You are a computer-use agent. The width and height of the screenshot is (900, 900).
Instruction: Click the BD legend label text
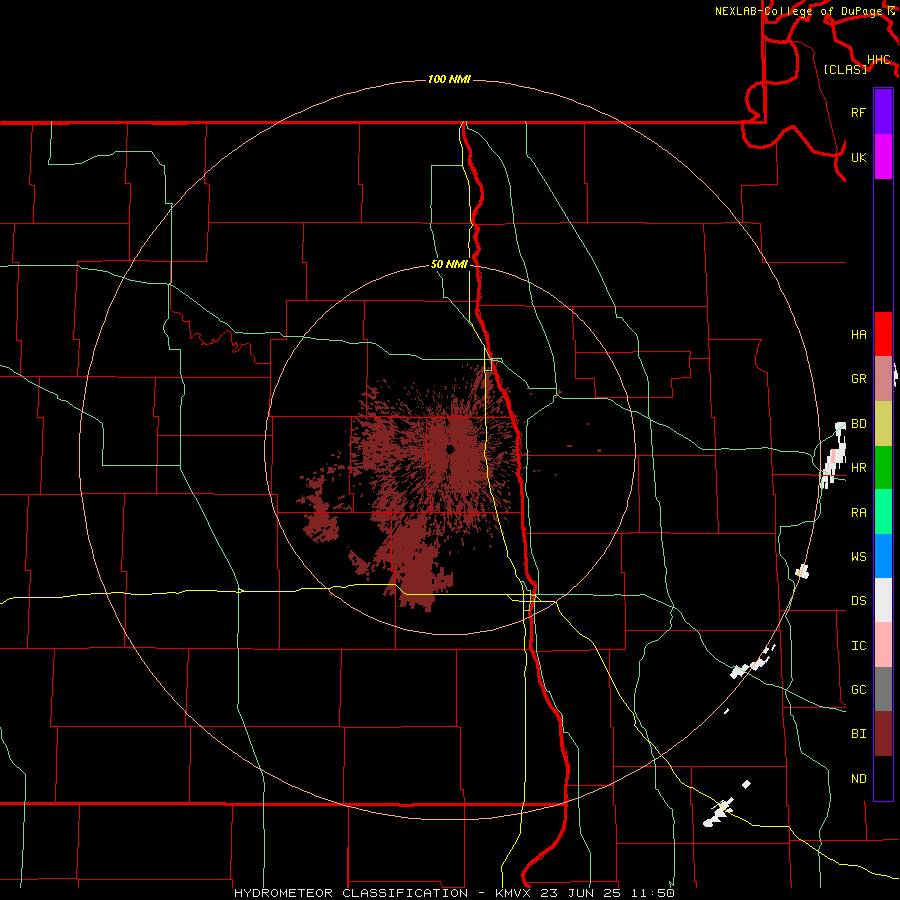click(x=858, y=424)
